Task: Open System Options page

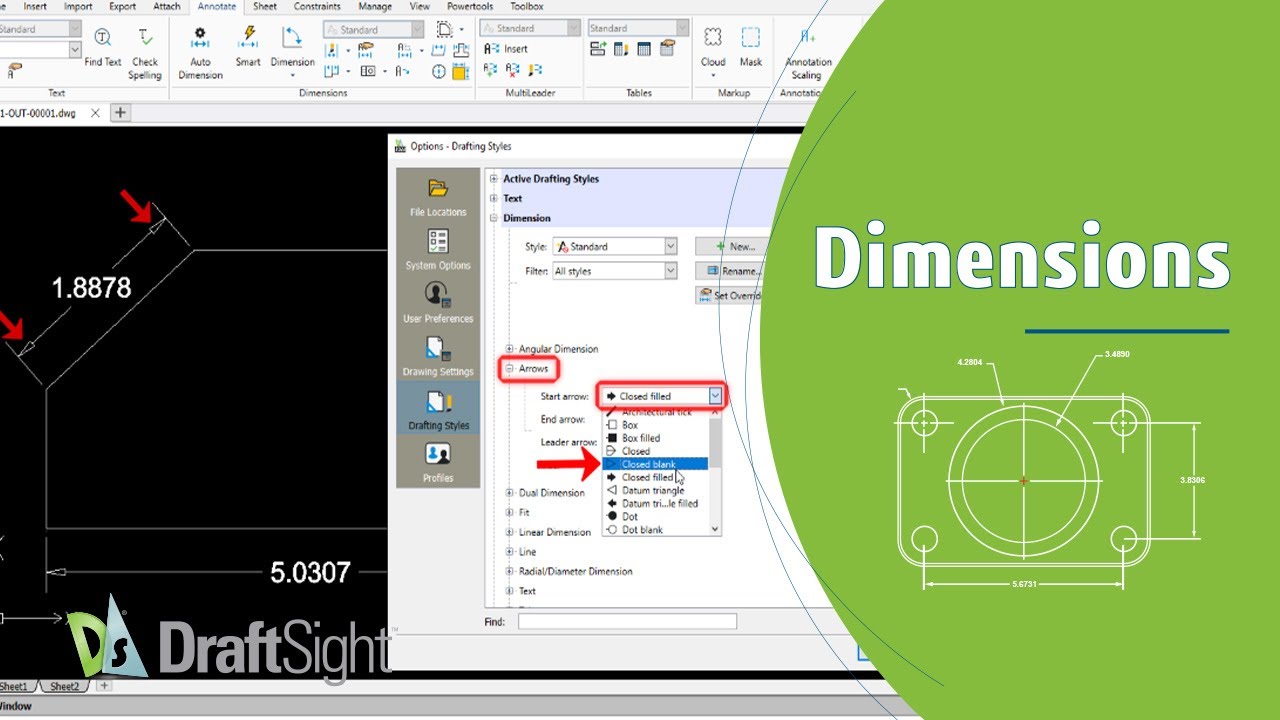Action: (438, 250)
